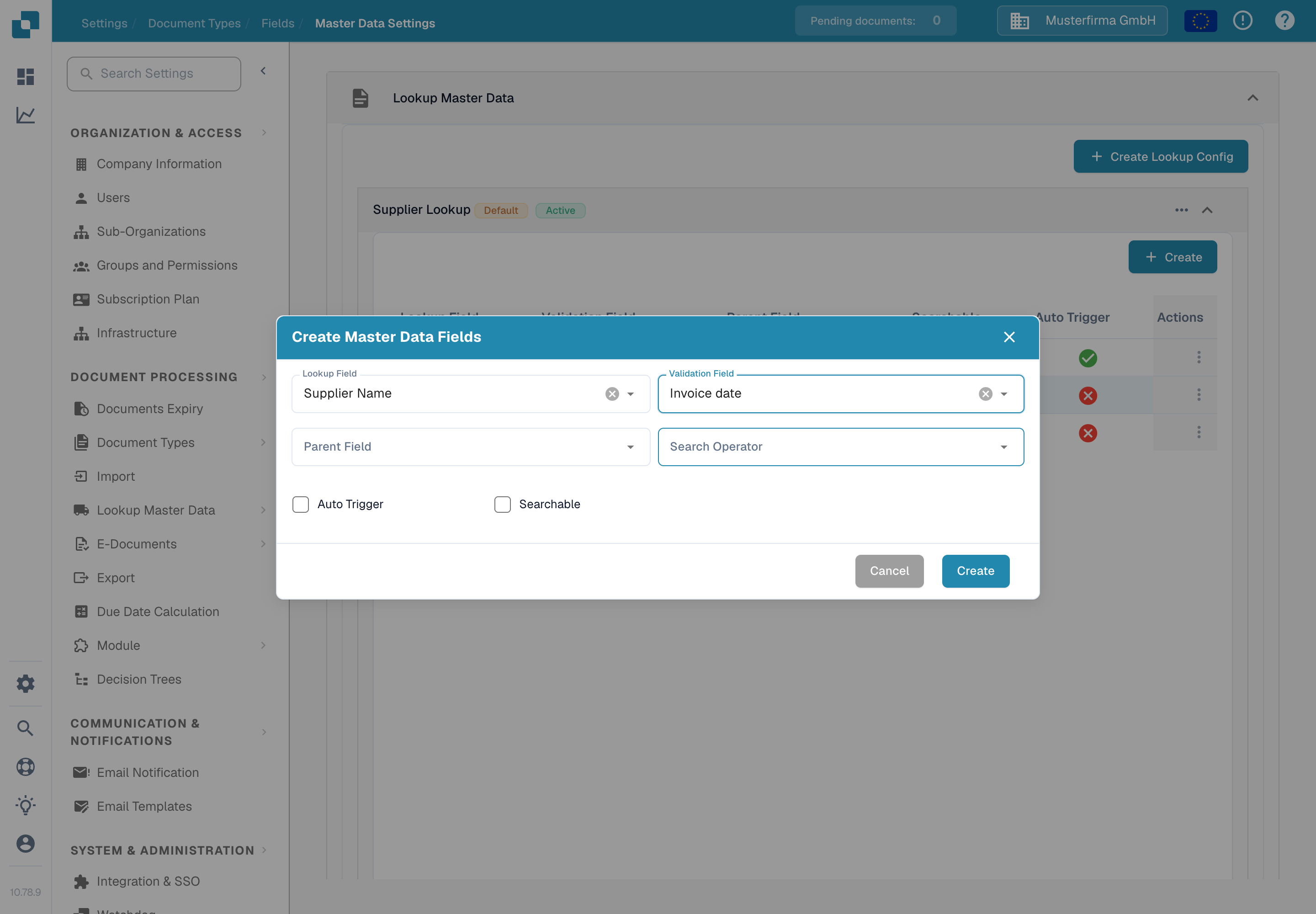Collapse the Supplier Lookup section
The width and height of the screenshot is (1316, 914).
click(1207, 210)
